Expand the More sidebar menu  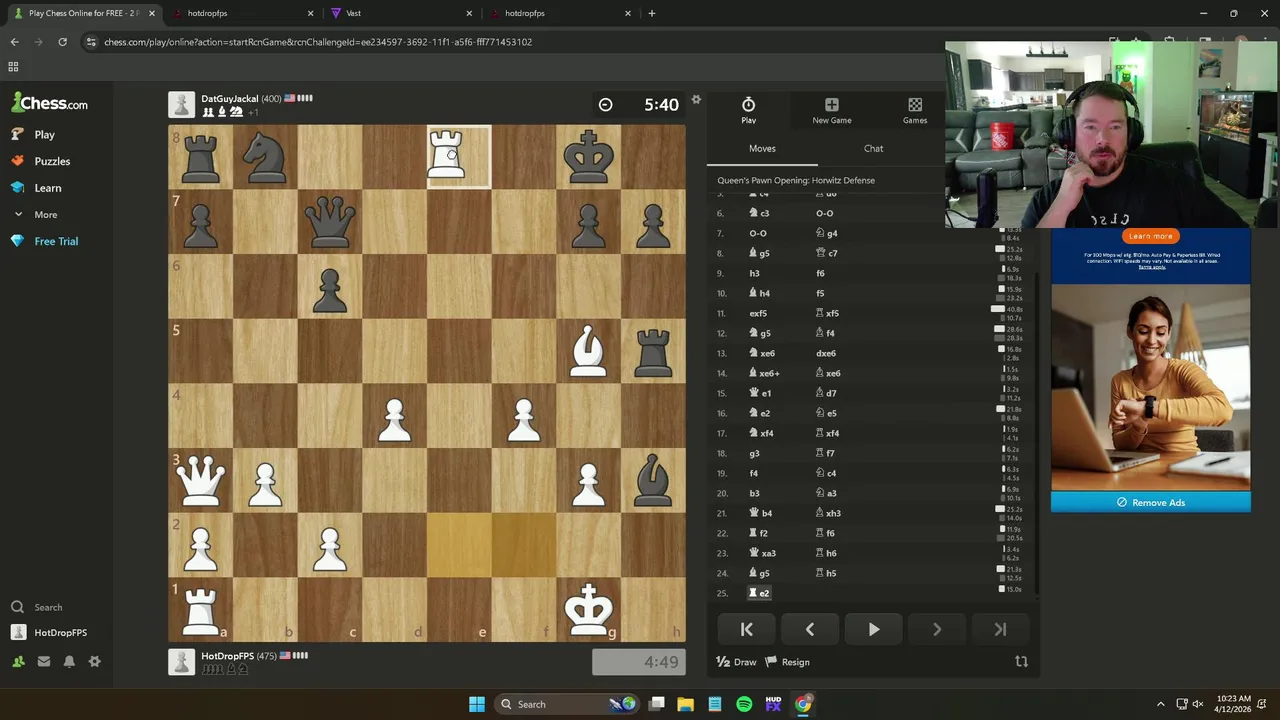pos(45,215)
